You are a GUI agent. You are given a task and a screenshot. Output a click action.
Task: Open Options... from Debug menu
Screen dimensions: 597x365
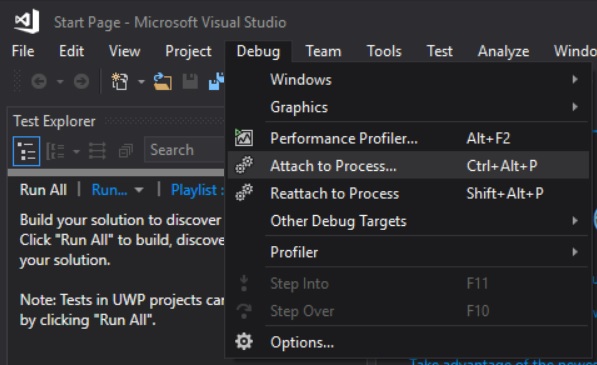pyautogui.click(x=408, y=342)
